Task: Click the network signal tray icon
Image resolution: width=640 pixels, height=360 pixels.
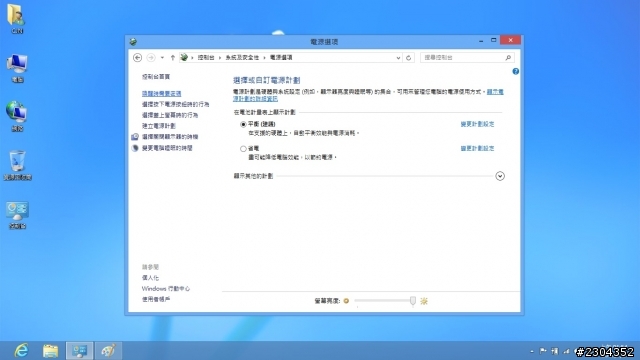Action: point(566,351)
